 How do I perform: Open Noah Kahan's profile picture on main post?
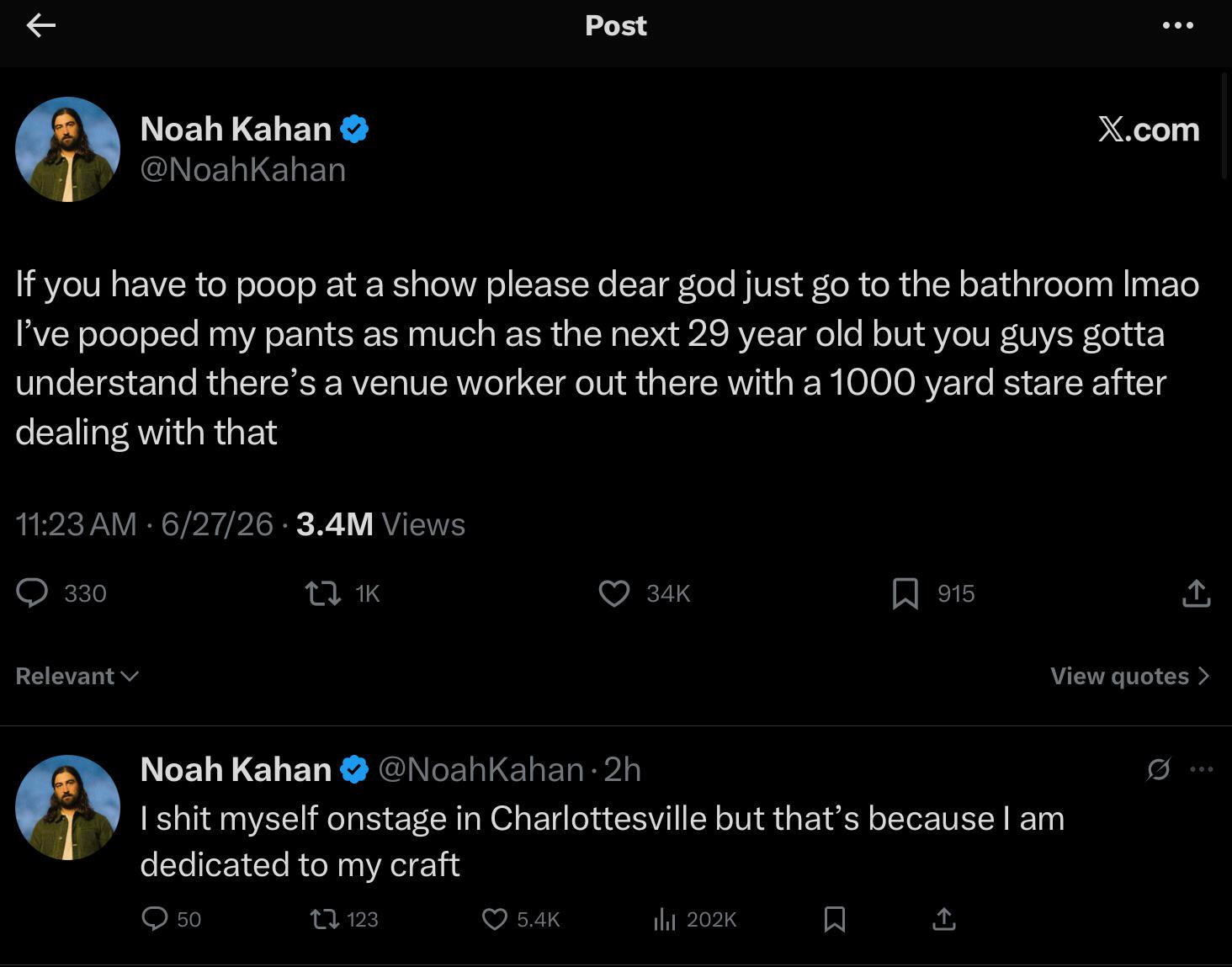(67, 150)
